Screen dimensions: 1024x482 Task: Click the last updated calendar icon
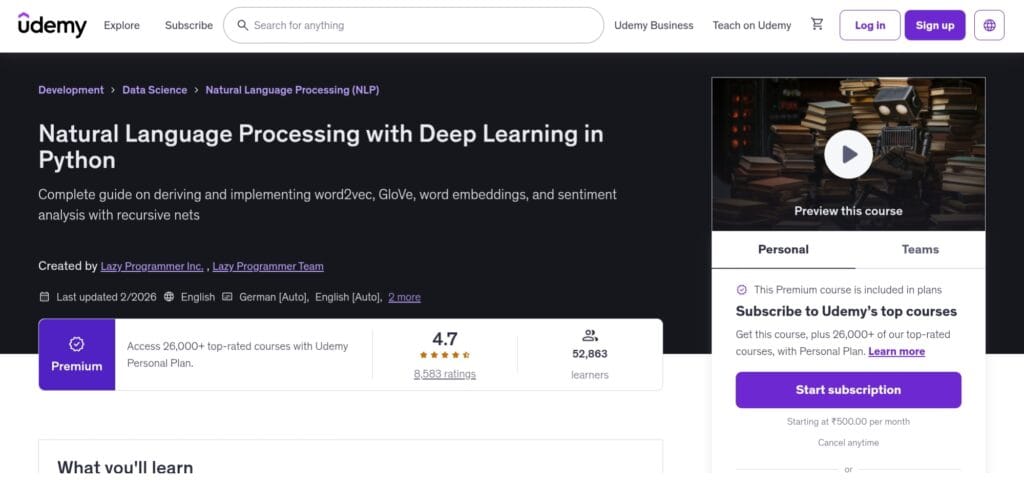[x=44, y=297]
